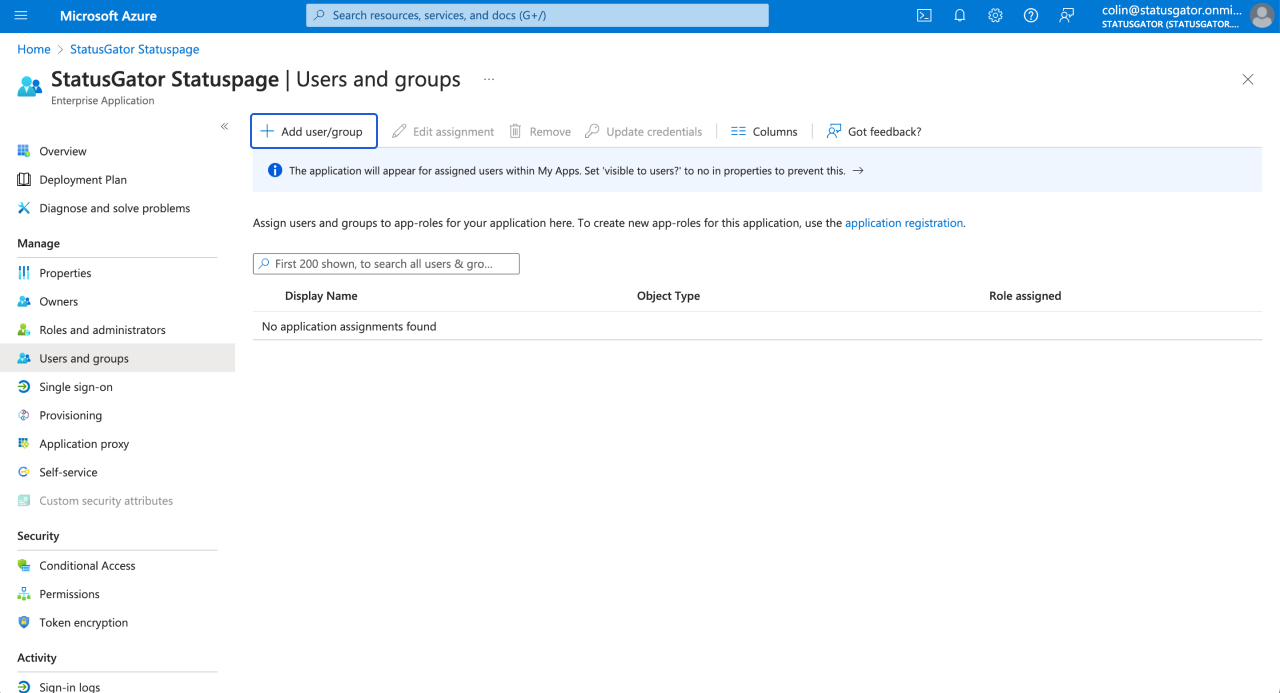The image size is (1280, 693).
Task: Click Add user/group button
Action: tap(314, 131)
